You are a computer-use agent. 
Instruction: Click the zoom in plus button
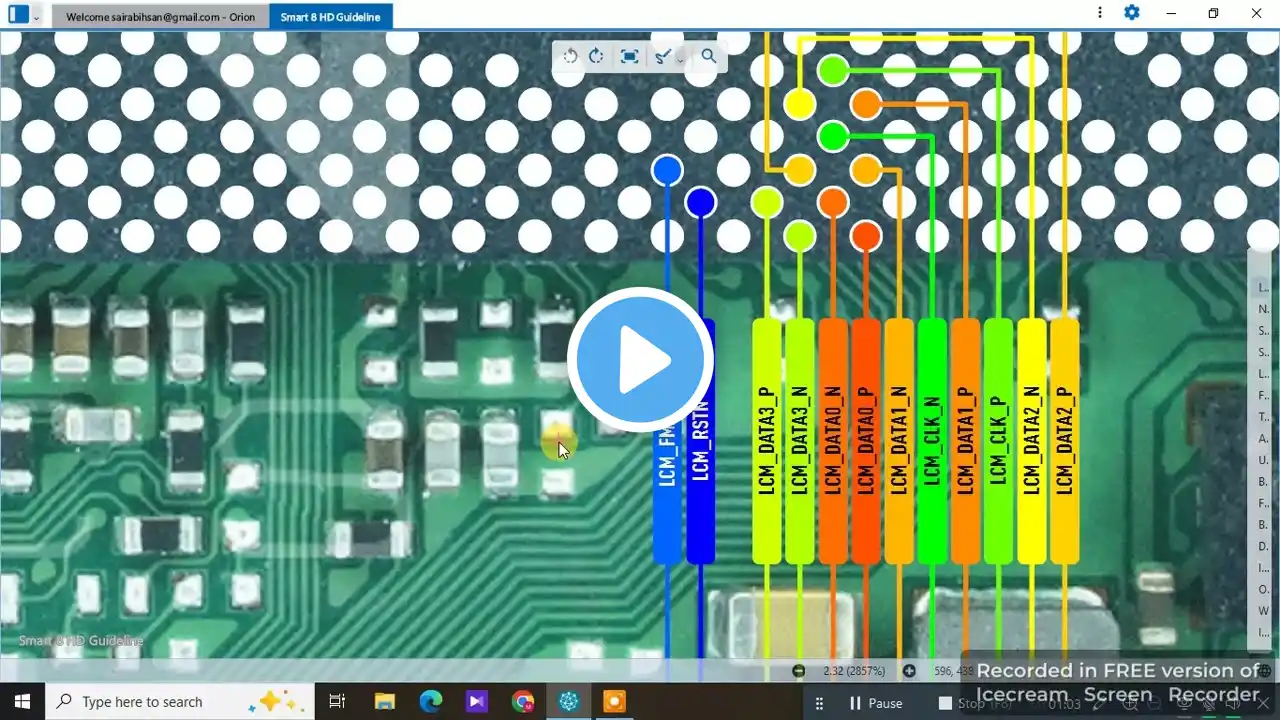(x=909, y=671)
